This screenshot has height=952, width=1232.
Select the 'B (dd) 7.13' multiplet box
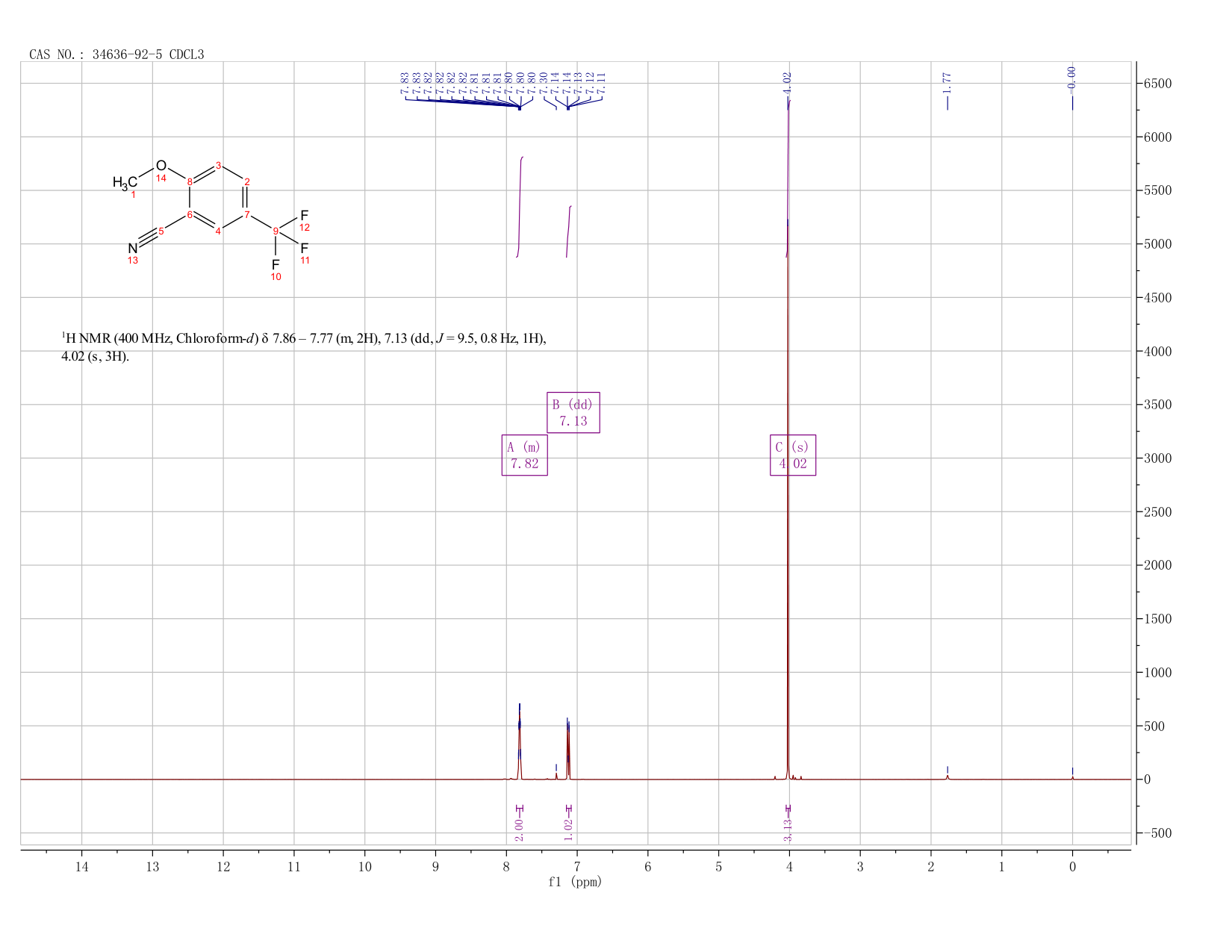coord(573,412)
